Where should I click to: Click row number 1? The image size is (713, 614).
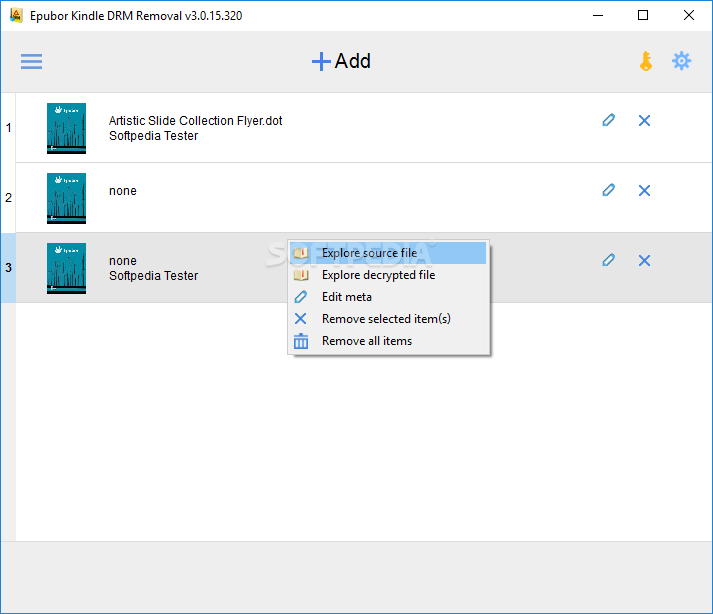9,128
